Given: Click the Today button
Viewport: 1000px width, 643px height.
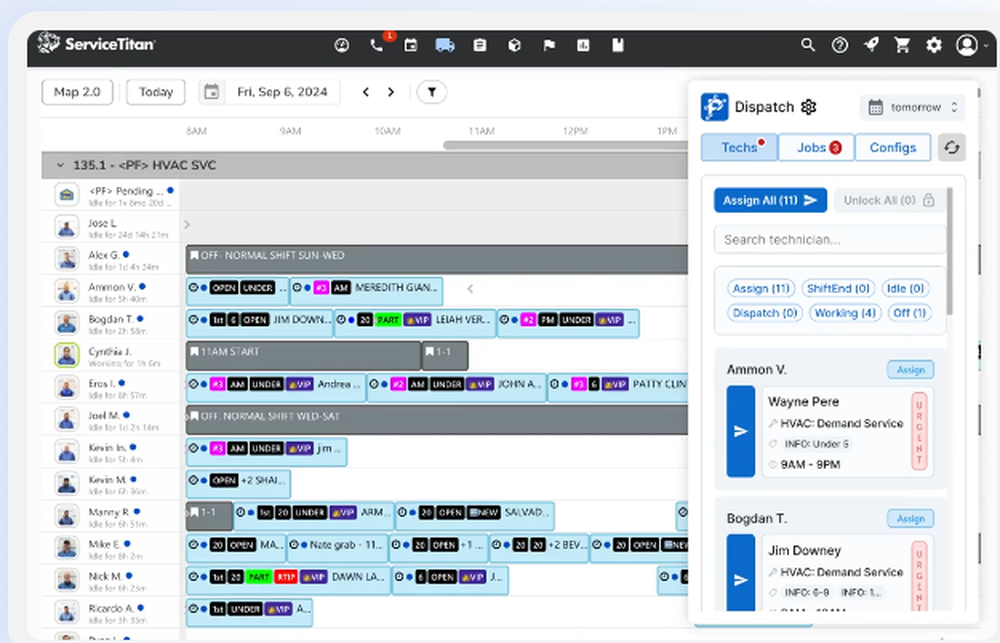Looking at the screenshot, I should pos(156,92).
